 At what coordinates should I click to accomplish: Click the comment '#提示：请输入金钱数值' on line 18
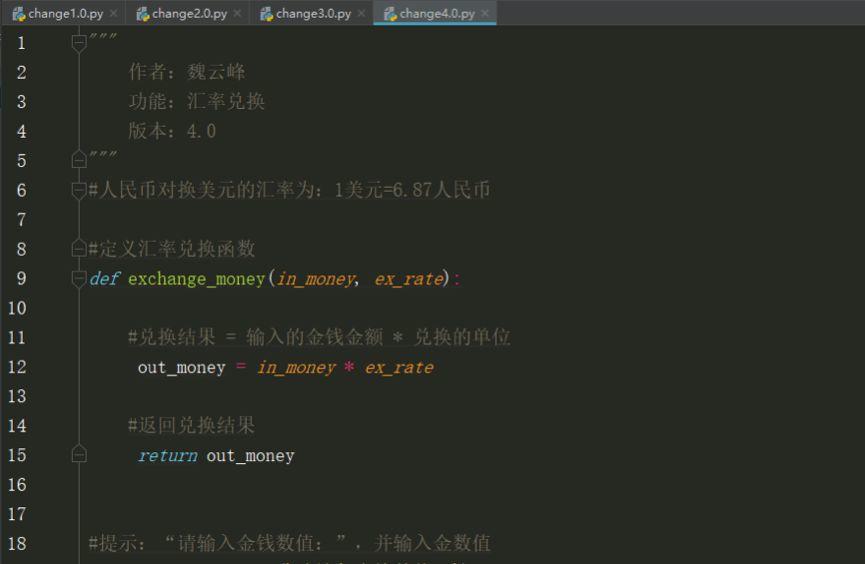[x=289, y=543]
